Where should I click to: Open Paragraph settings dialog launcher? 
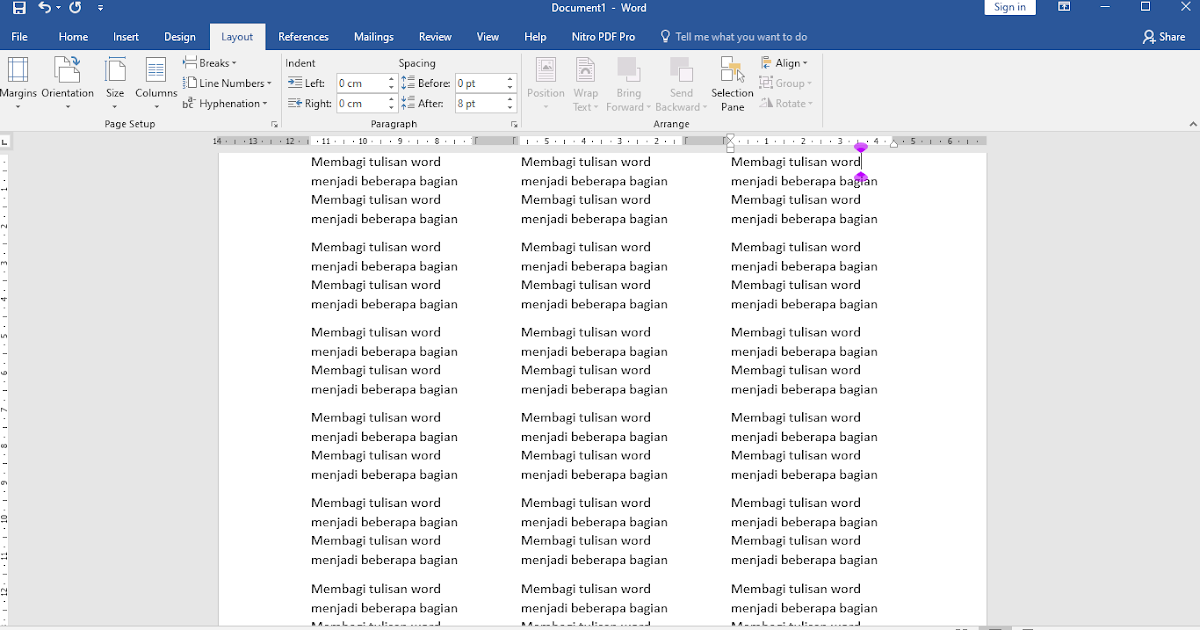tap(514, 124)
